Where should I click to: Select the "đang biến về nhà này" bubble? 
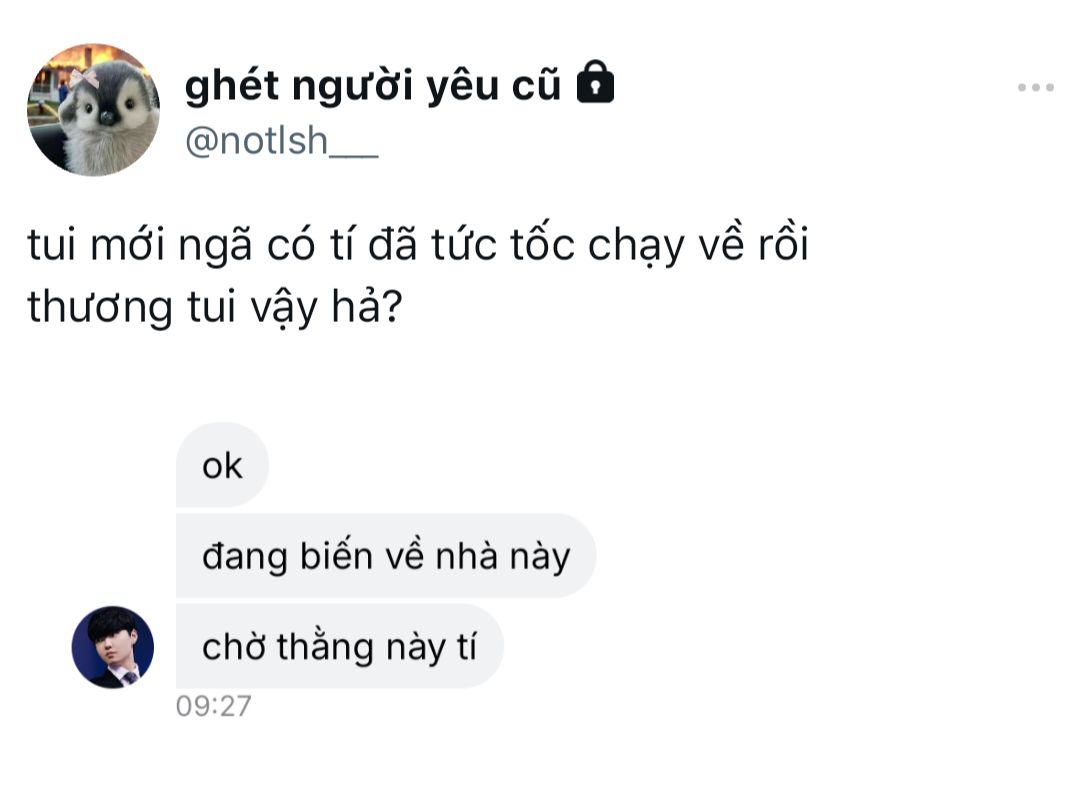[x=386, y=556]
